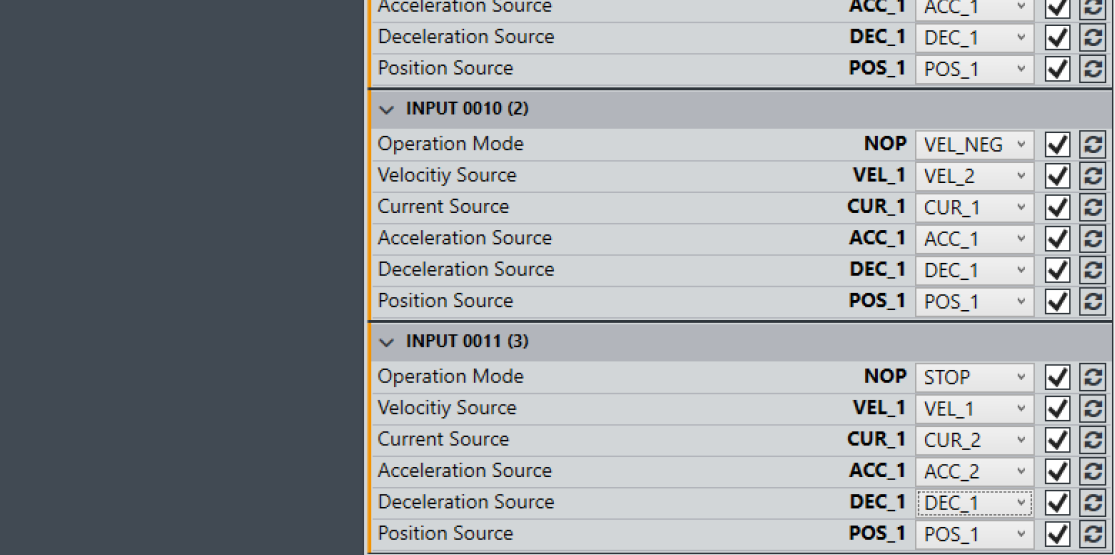Screen dimensions: 1115x555
Task: Click refresh icon for INPUT 0010 Operation Mode
Action: coord(1092,145)
